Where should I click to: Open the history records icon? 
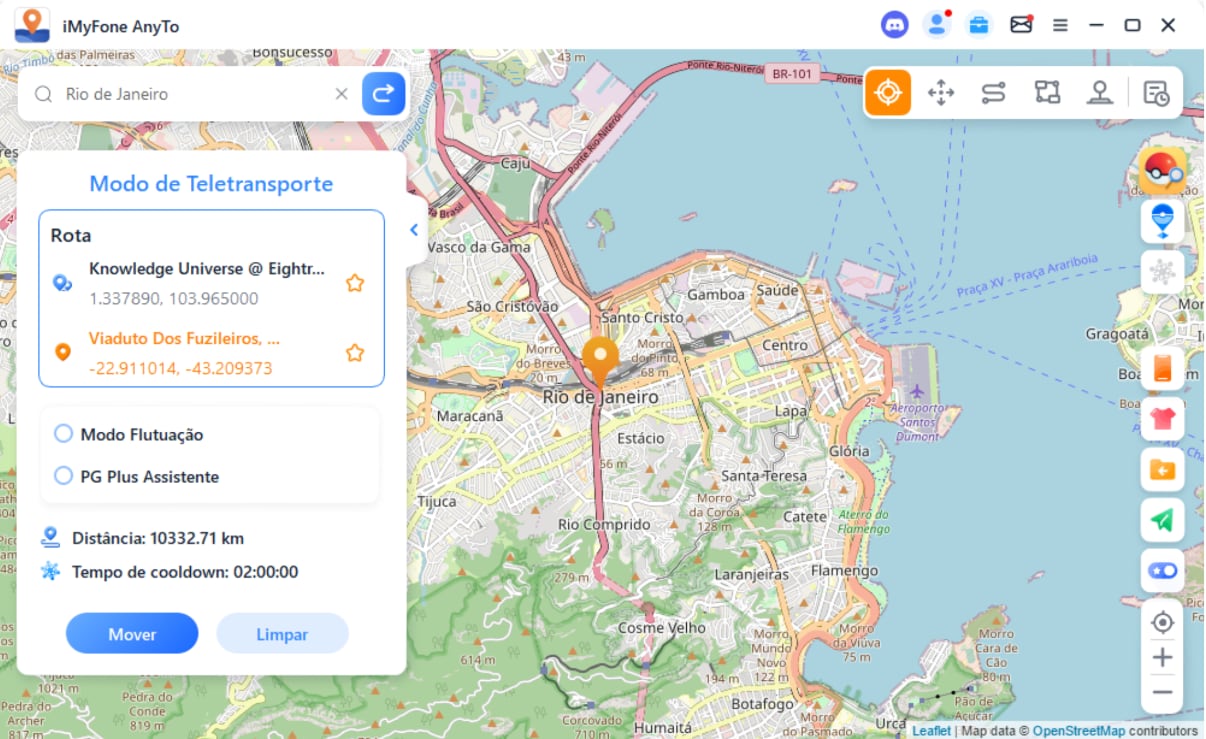[1156, 93]
